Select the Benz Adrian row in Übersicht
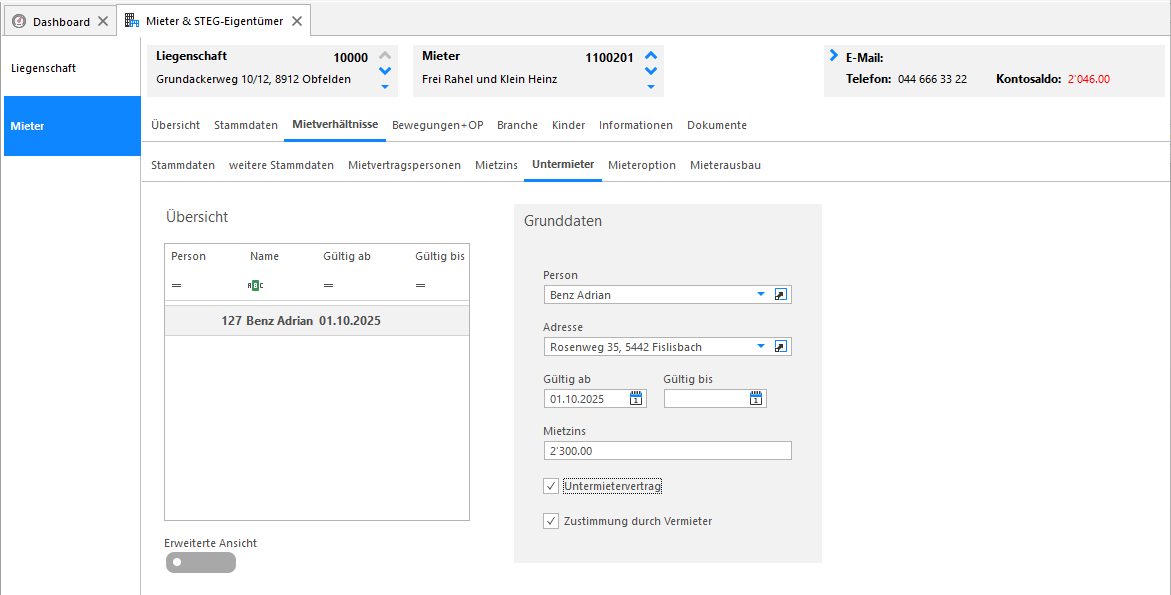Image resolution: width=1171 pixels, height=595 pixels. click(x=317, y=321)
